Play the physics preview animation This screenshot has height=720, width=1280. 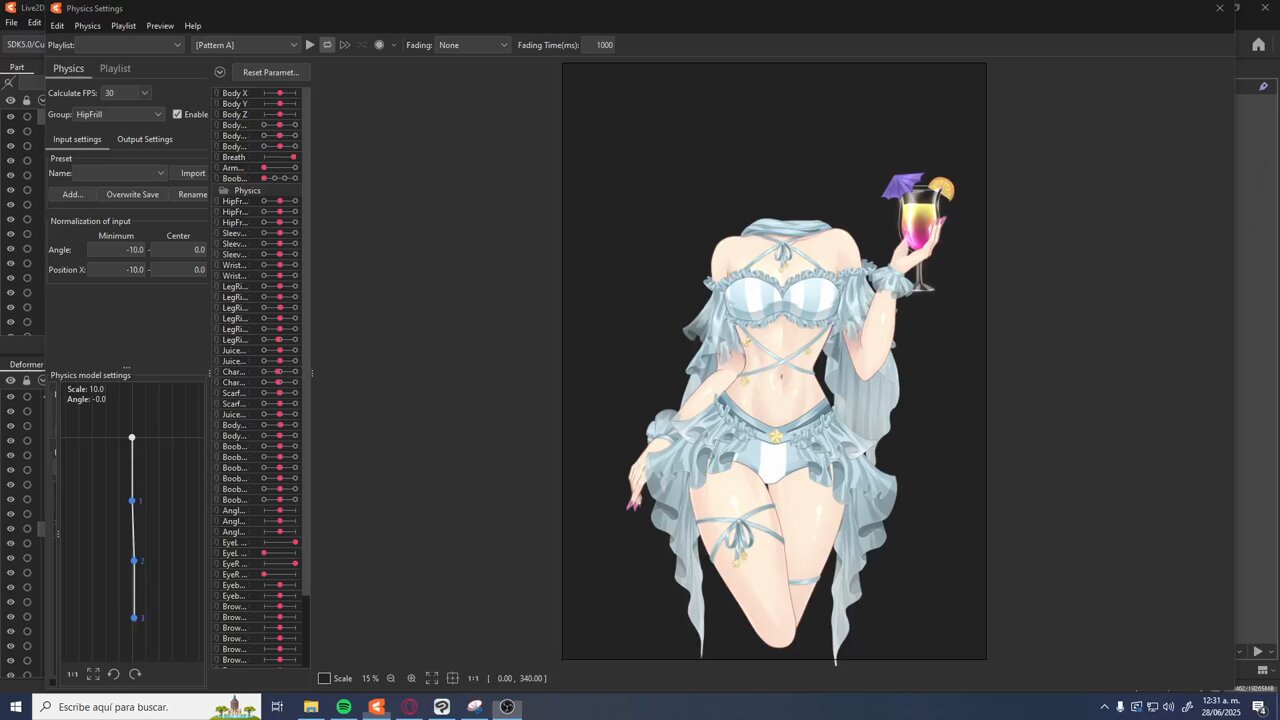pyautogui.click(x=310, y=45)
